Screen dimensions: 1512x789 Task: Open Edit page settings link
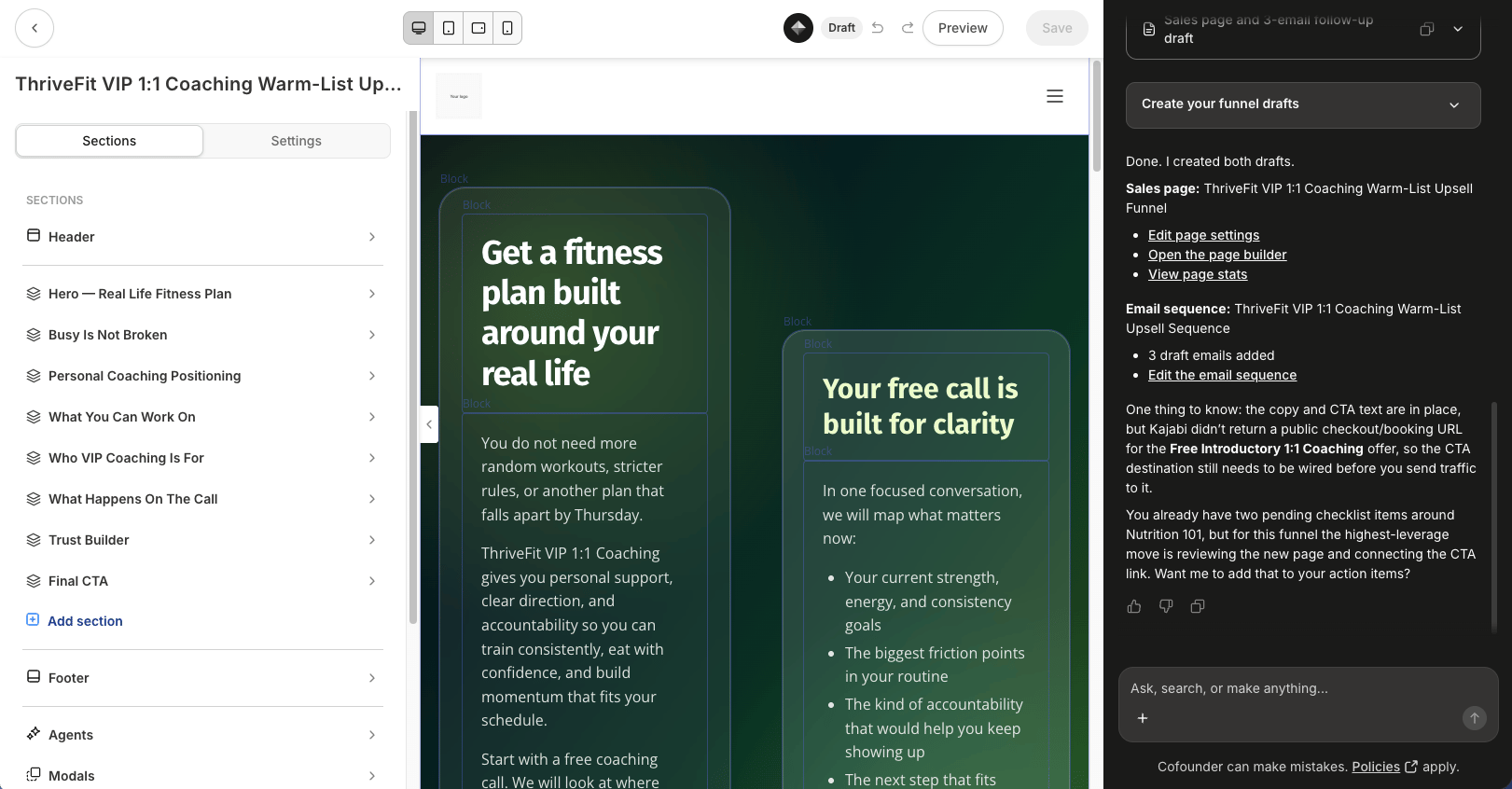(1203, 235)
